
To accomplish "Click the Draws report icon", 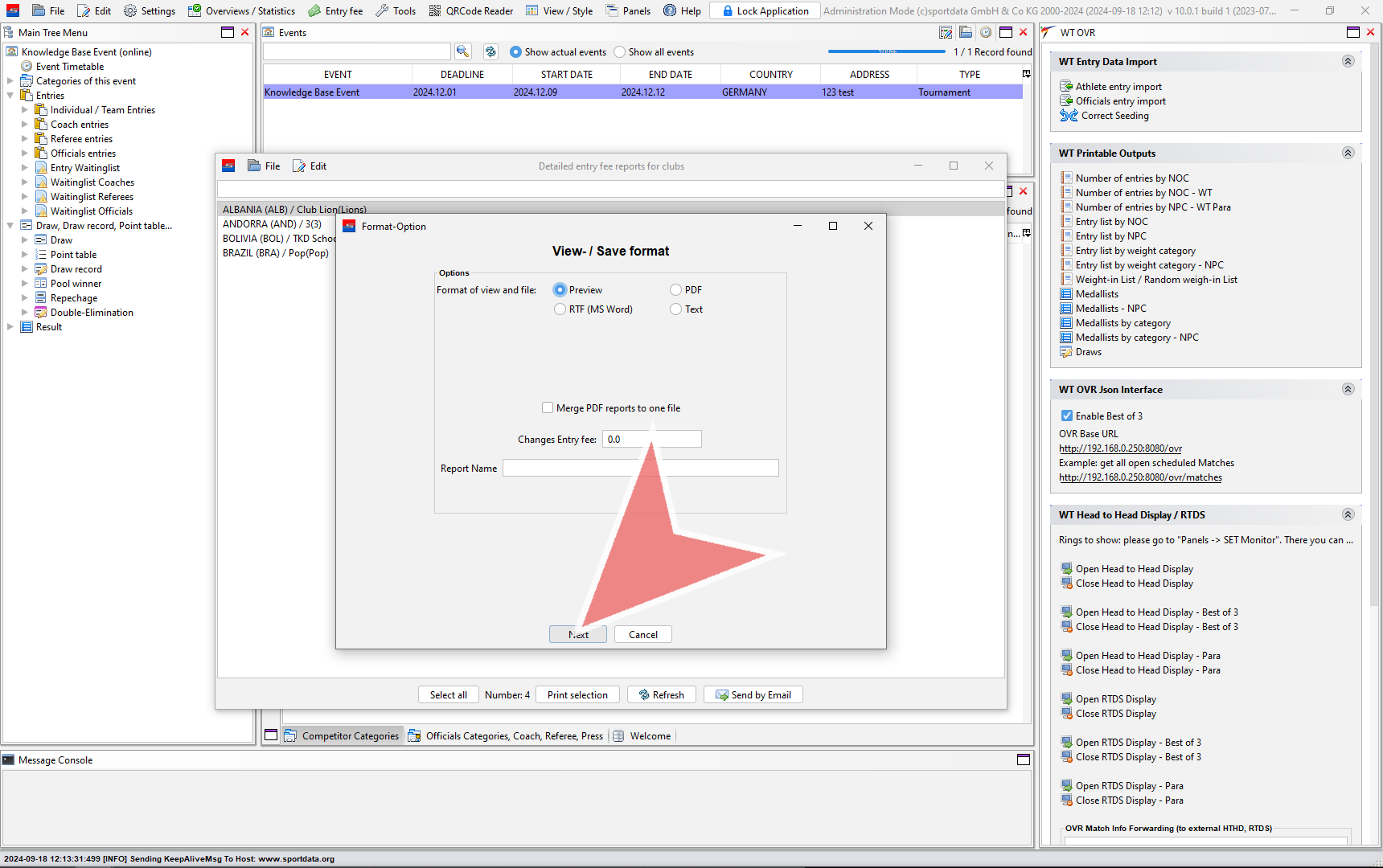I will click(x=1066, y=352).
